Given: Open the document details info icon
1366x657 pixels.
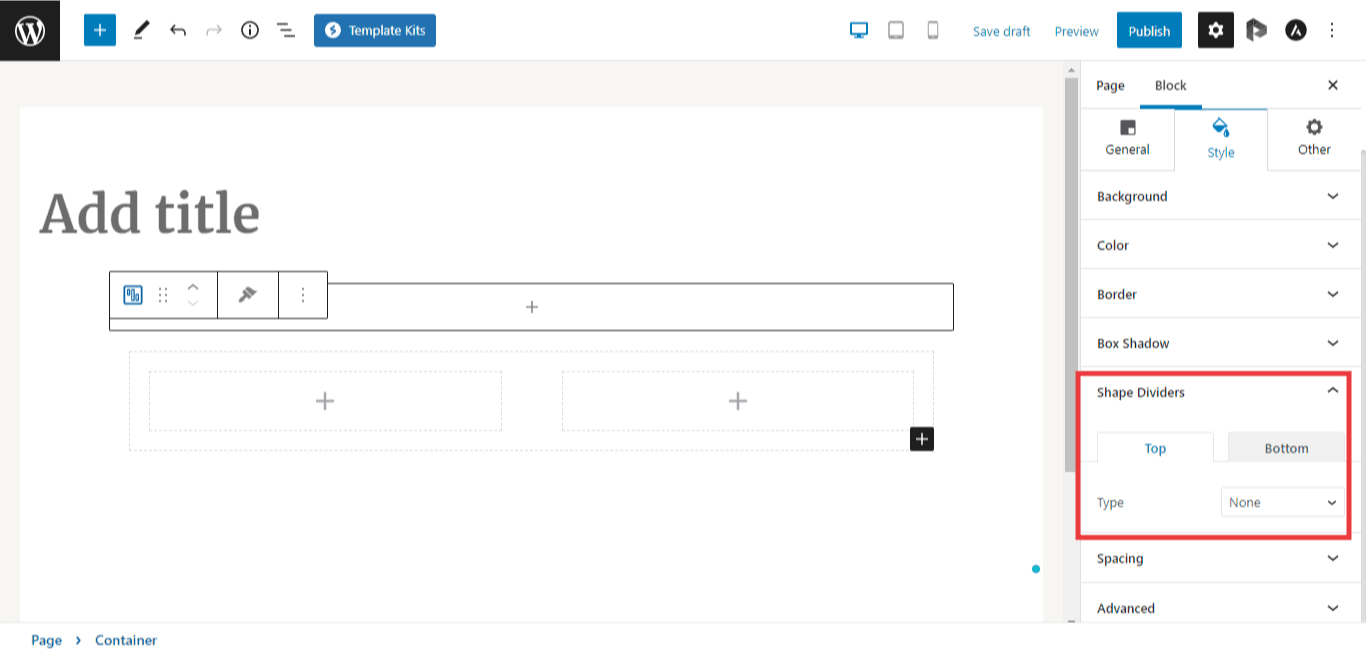Looking at the screenshot, I should pos(250,30).
